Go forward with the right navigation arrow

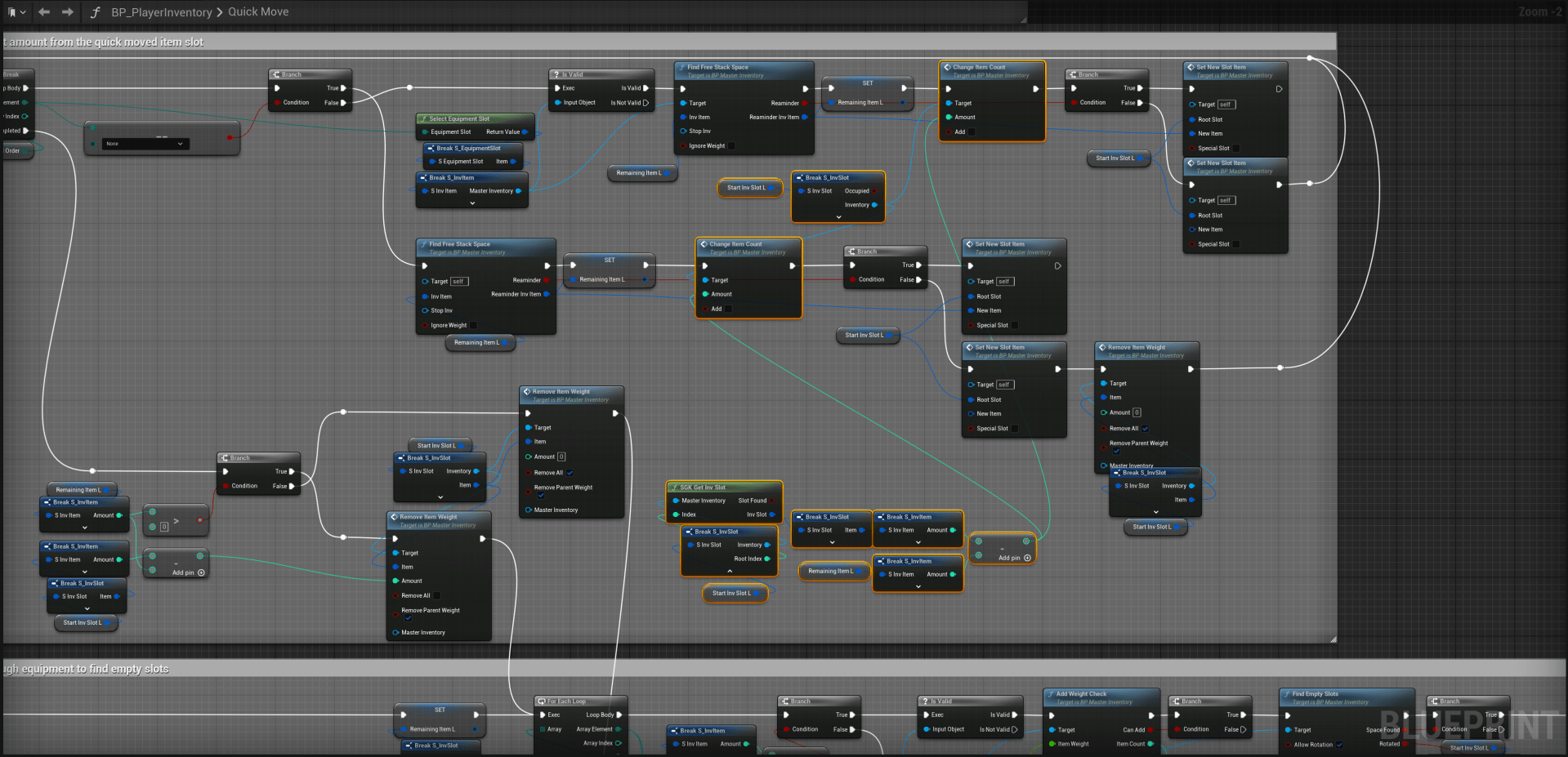pyautogui.click(x=68, y=12)
